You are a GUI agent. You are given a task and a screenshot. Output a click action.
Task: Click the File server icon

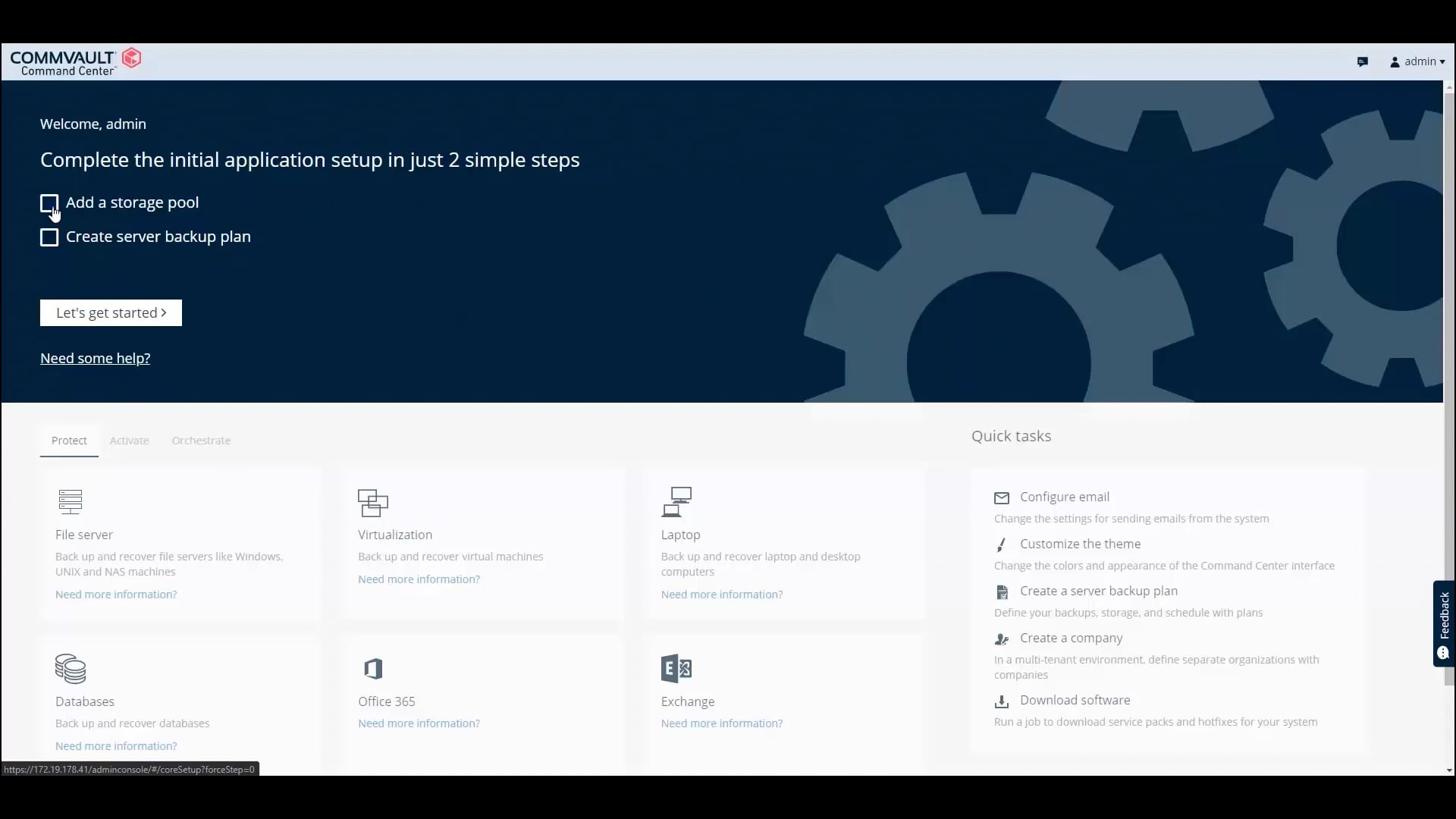coord(71,500)
